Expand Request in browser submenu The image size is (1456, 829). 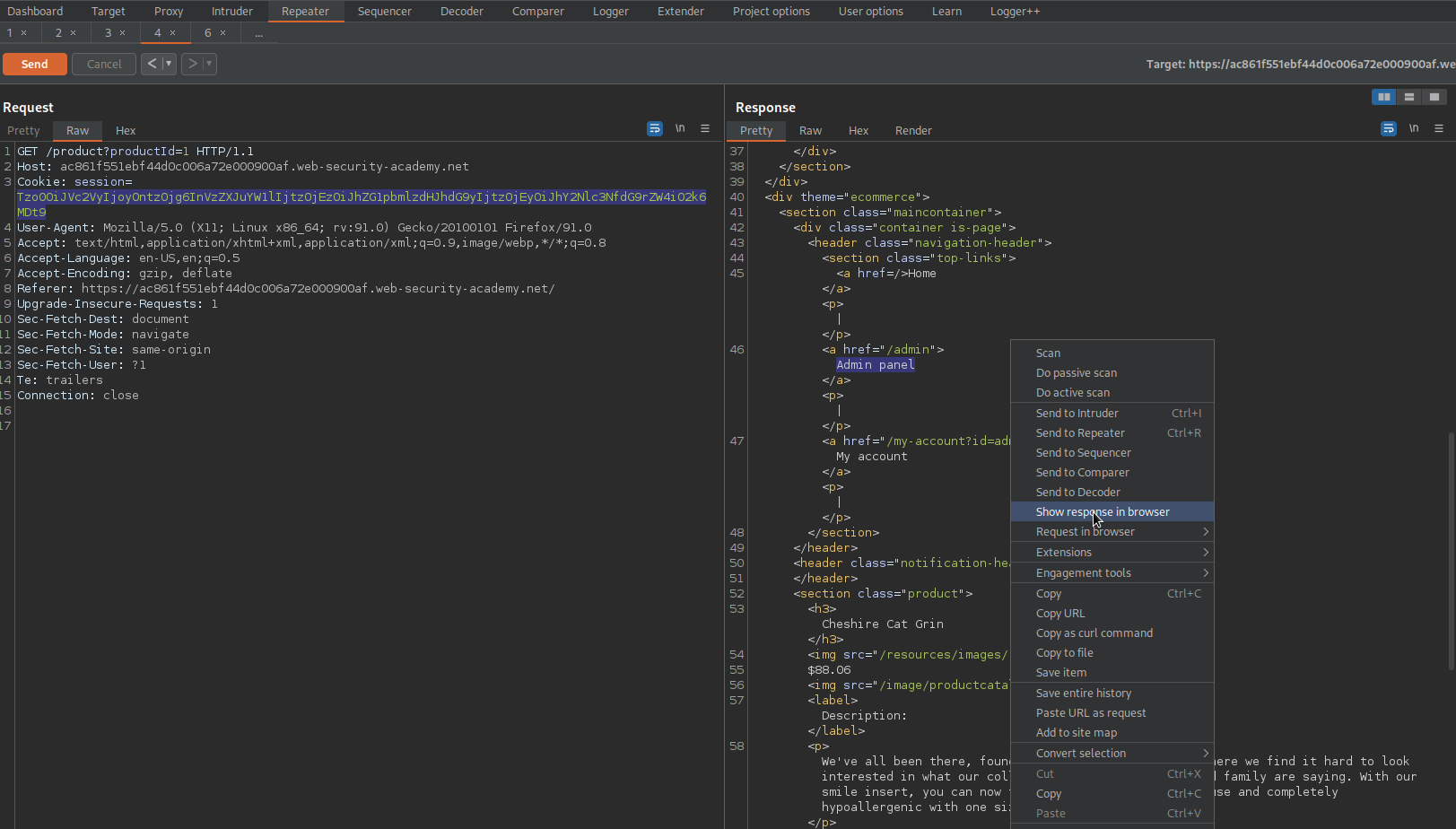[x=1112, y=532]
